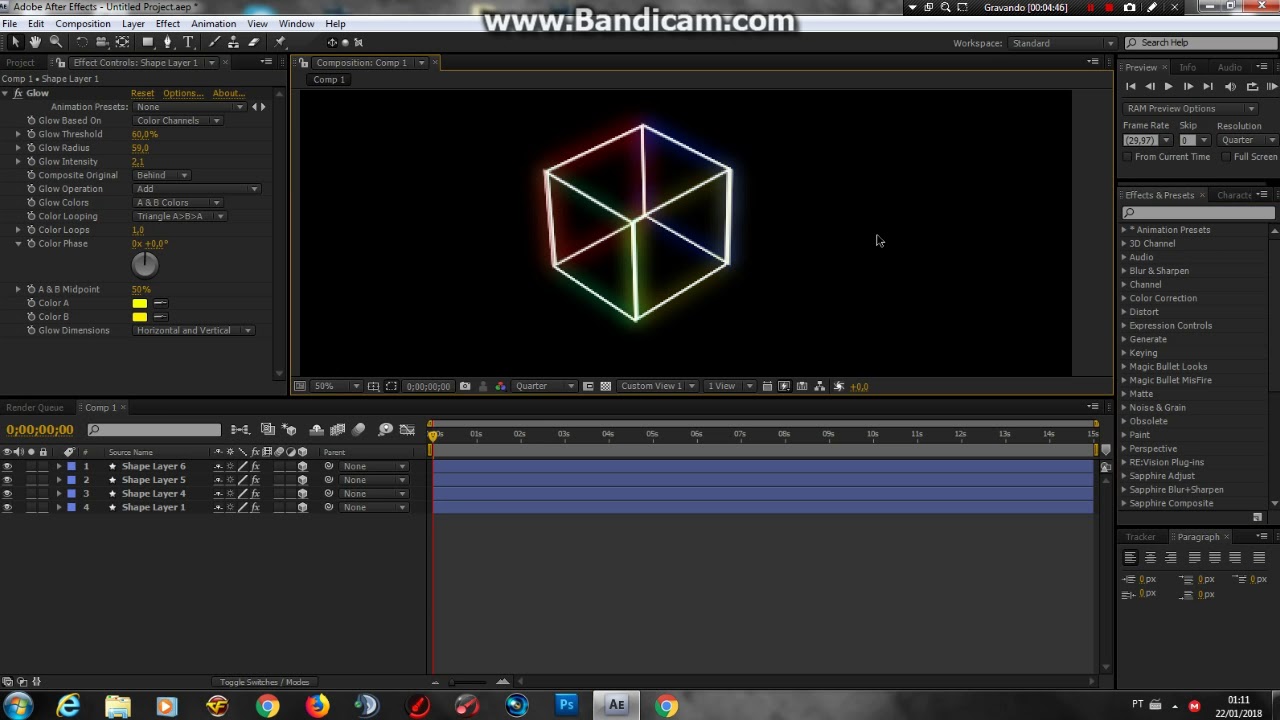Hide Shape Layer 5 with its eye icon

pyautogui.click(x=7, y=480)
